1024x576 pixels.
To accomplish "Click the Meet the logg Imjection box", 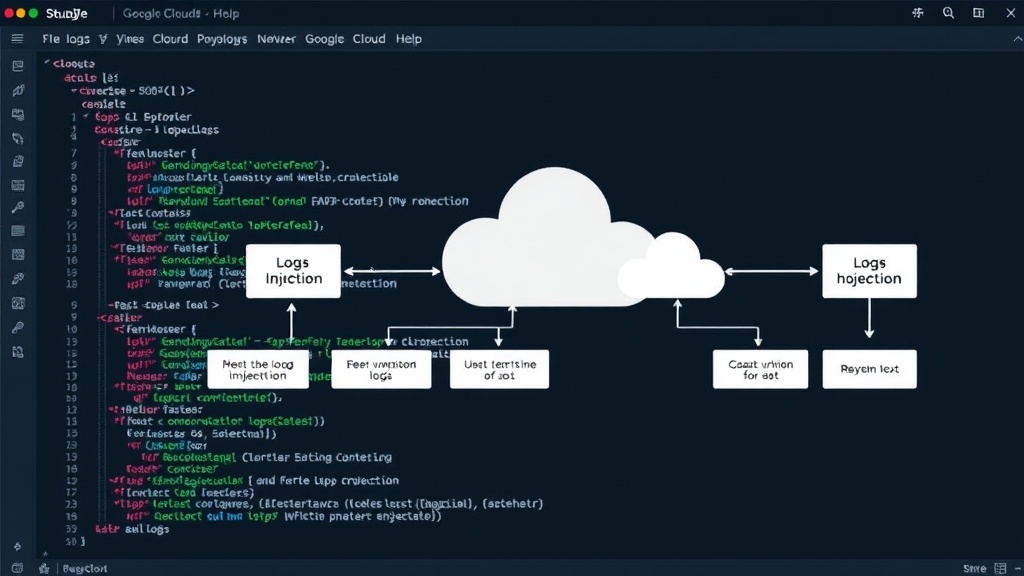I will point(258,370).
